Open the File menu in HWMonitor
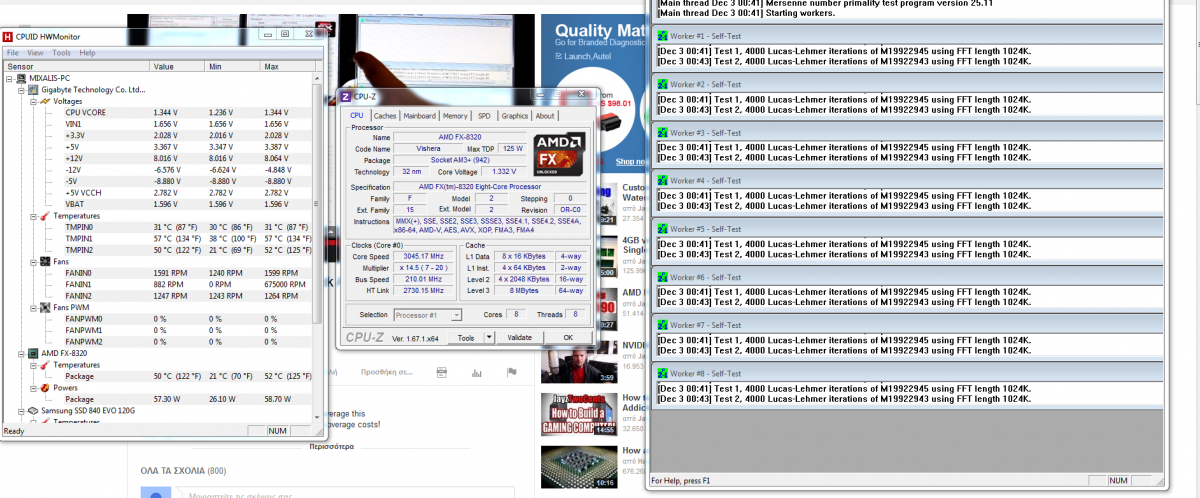This screenshot has width=1200, height=498. [13, 53]
